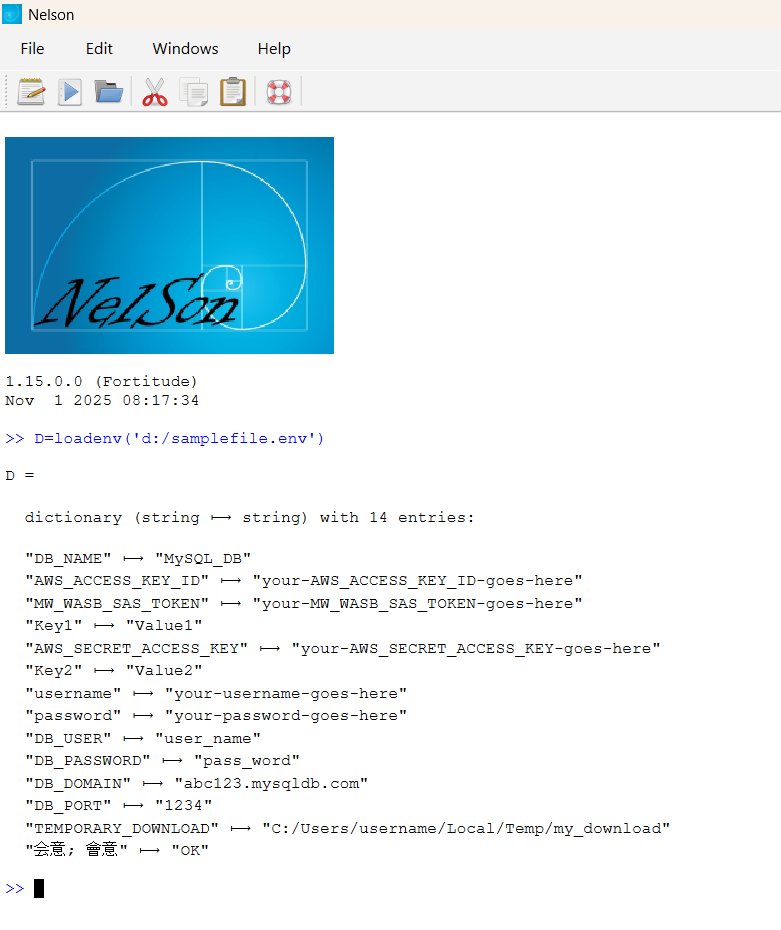Click the Nelson window title text
The height and width of the screenshot is (930, 781).
(x=51, y=15)
